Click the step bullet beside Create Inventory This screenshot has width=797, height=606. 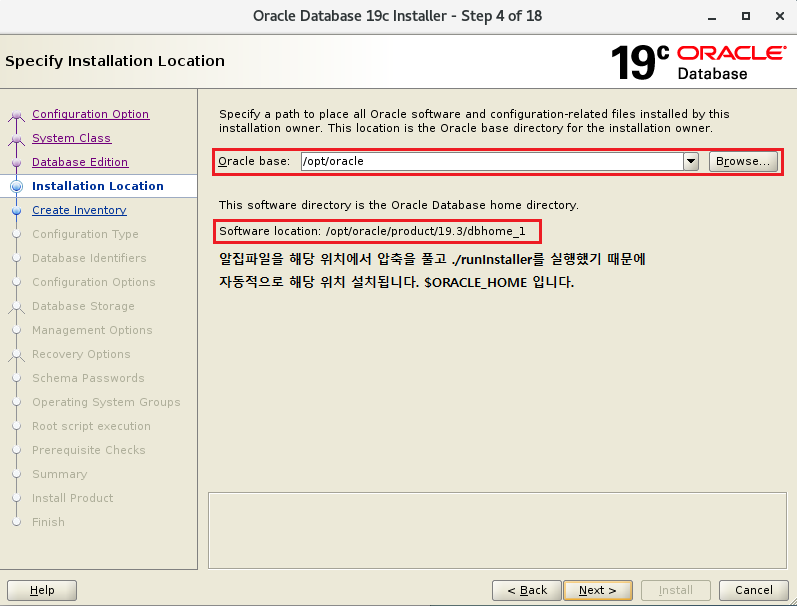(16, 210)
